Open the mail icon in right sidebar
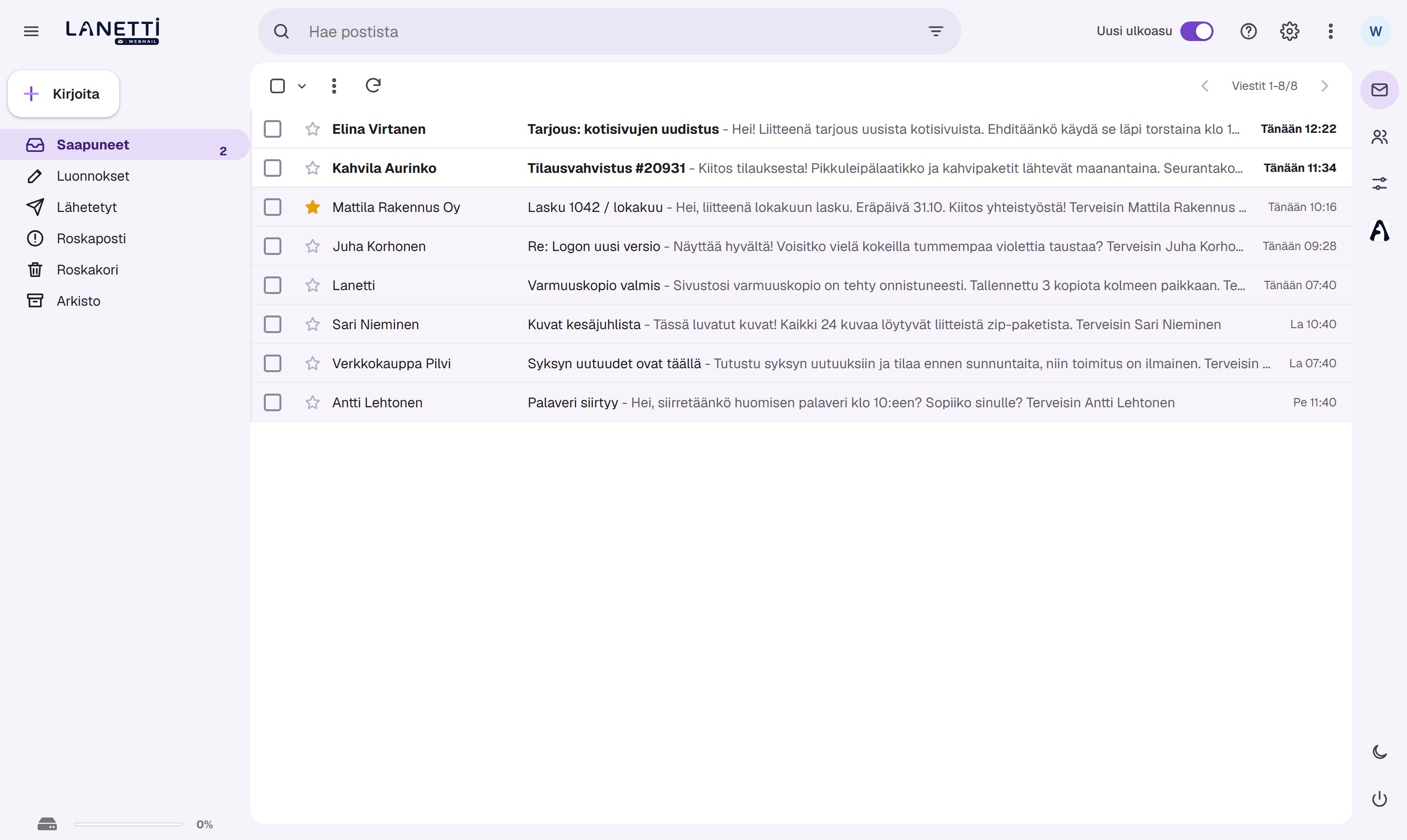Screen dimensions: 1407x840 coord(1379,89)
